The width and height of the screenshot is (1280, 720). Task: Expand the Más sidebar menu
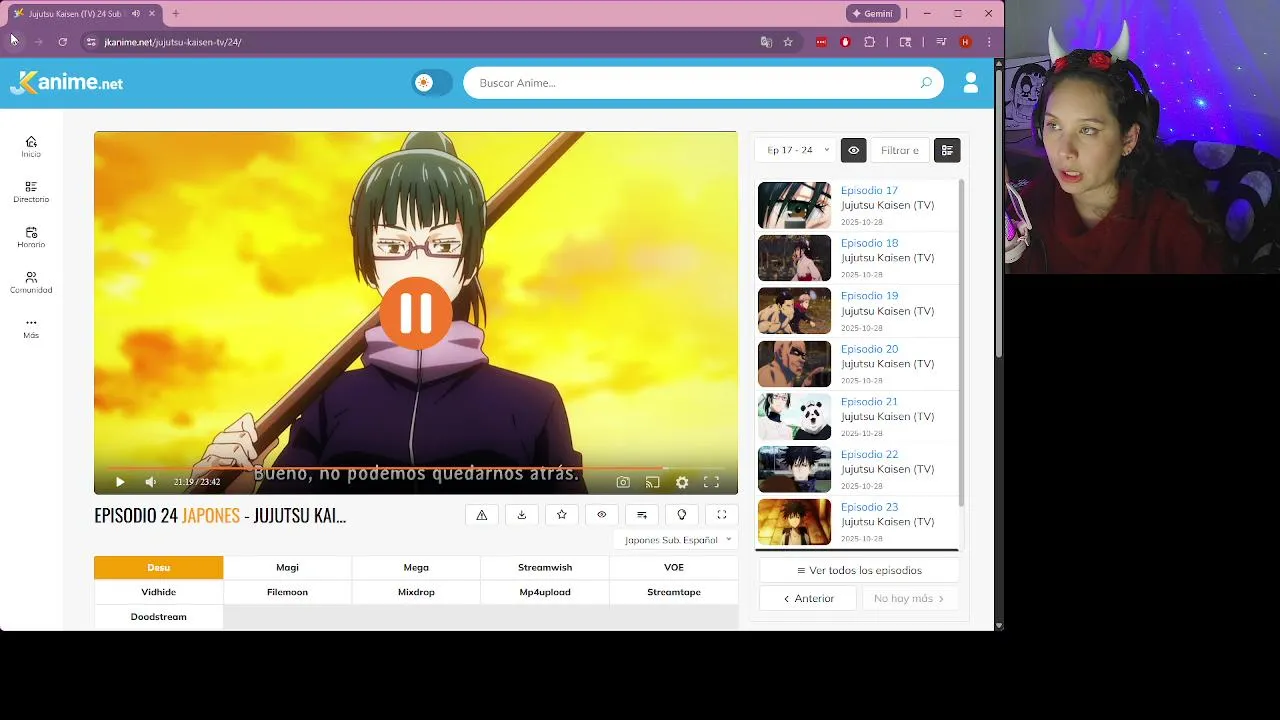(x=31, y=328)
